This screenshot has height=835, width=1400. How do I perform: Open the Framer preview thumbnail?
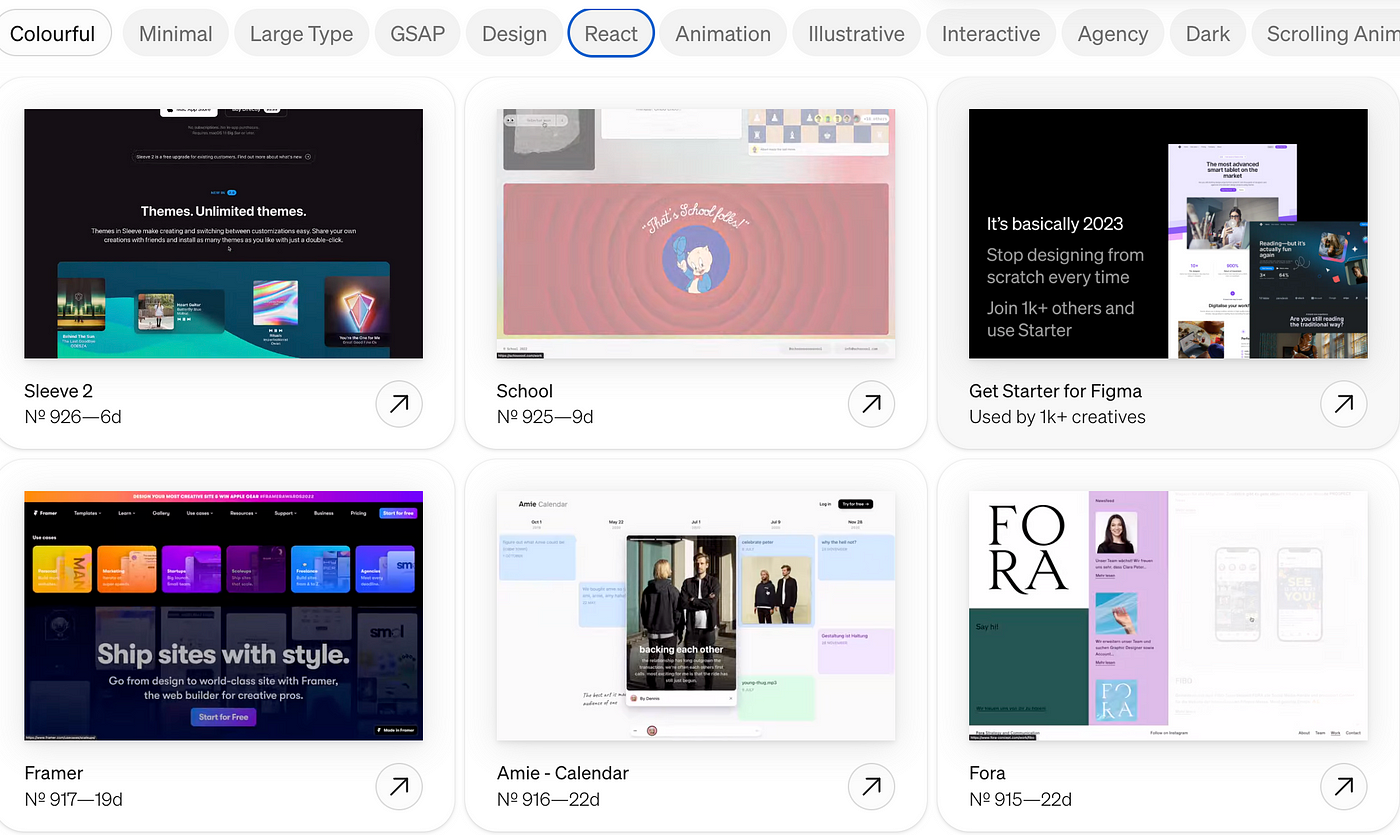[224, 616]
